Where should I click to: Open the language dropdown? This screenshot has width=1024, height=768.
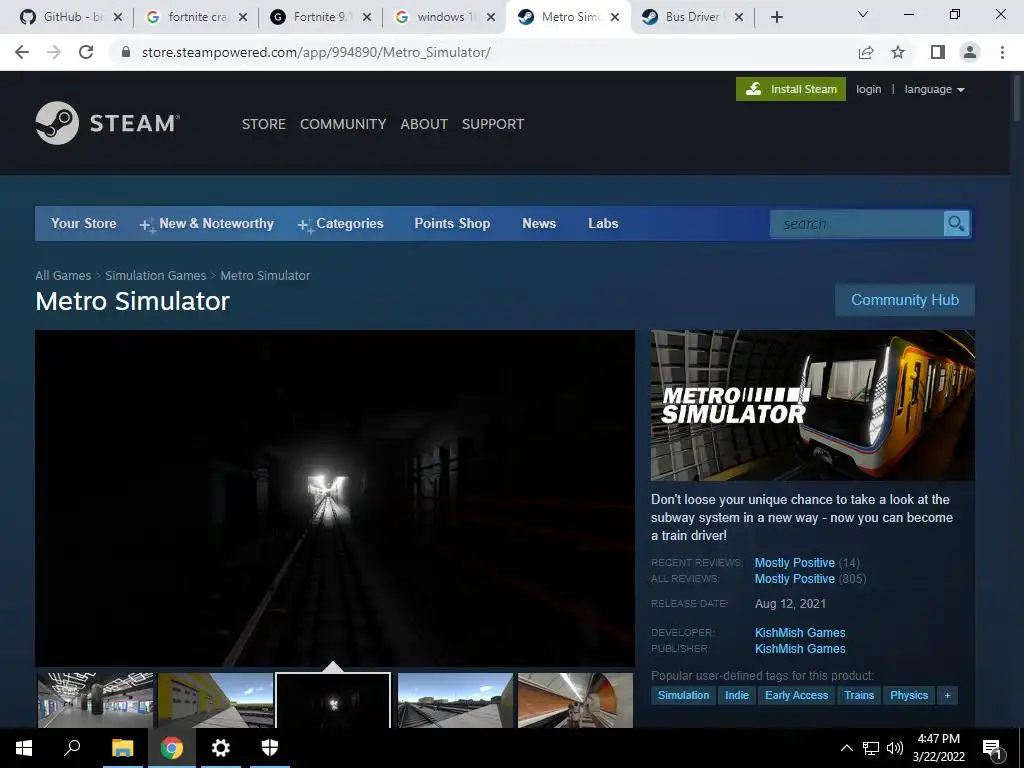(934, 89)
